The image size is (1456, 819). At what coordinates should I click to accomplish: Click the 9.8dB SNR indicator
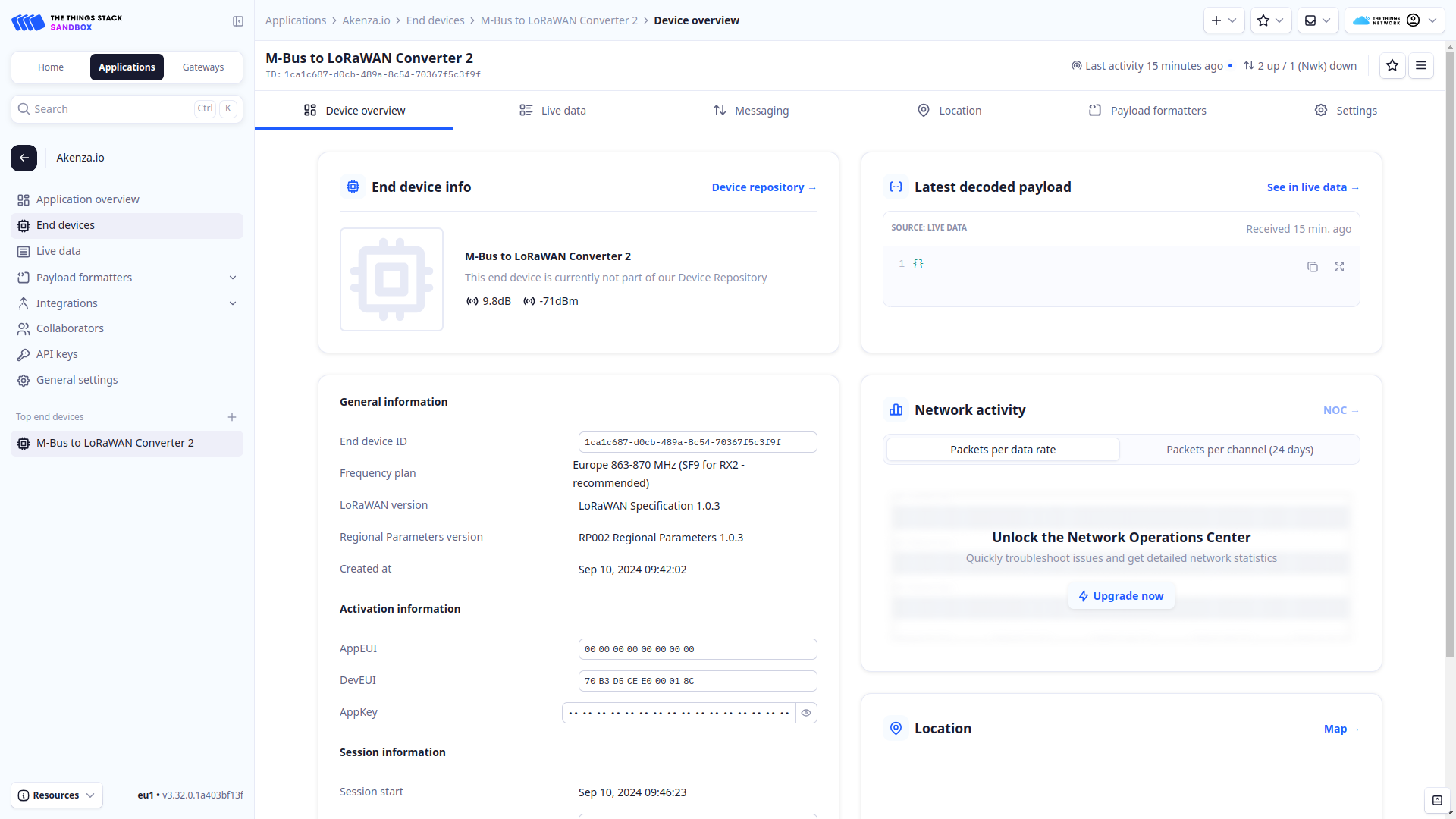(x=488, y=301)
